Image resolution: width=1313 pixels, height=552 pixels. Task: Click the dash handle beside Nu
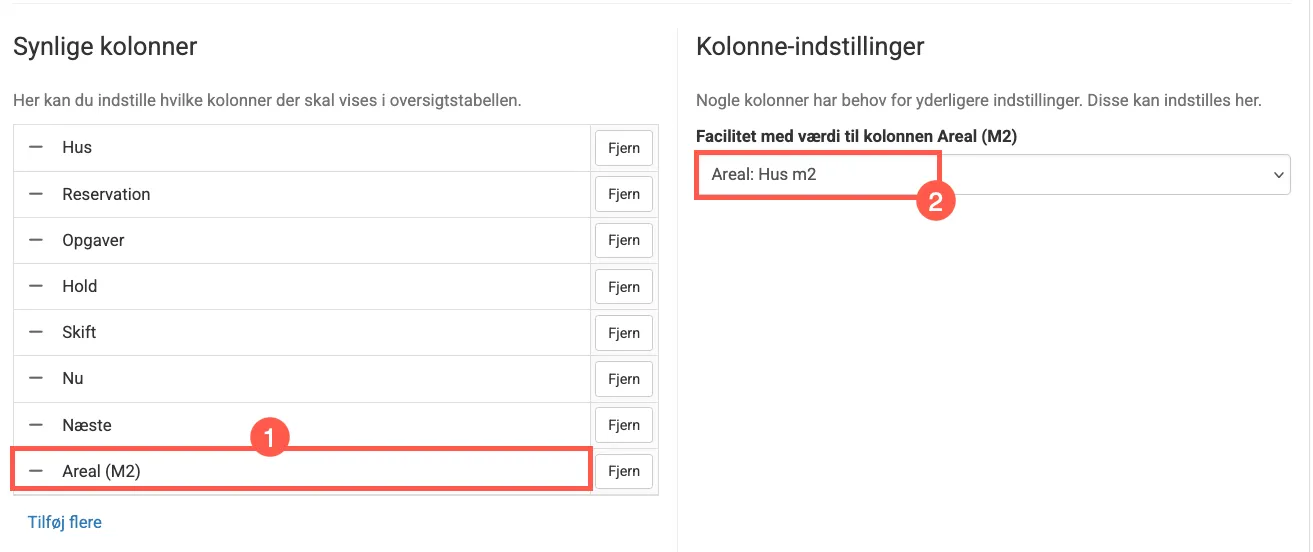[x=36, y=379]
